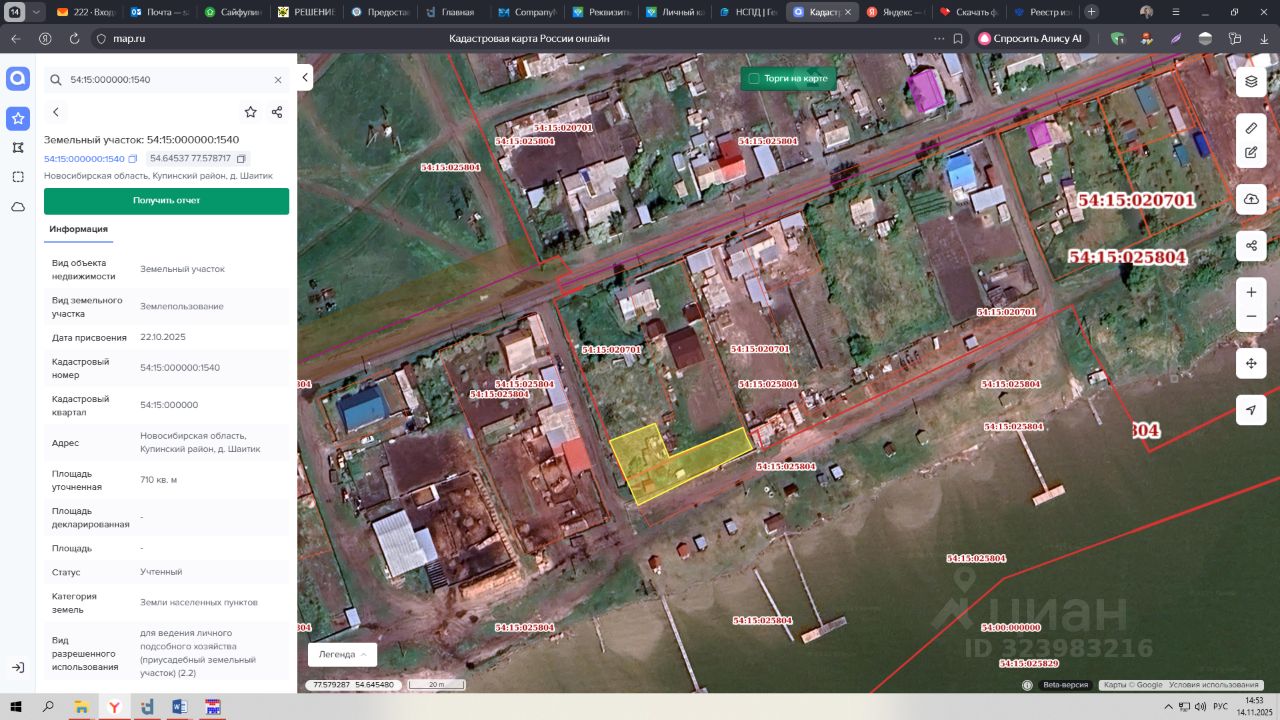Copy the cadastral number 54:15:000000:1540
Screen dimensions: 1280x720
pyautogui.click(x=133, y=159)
